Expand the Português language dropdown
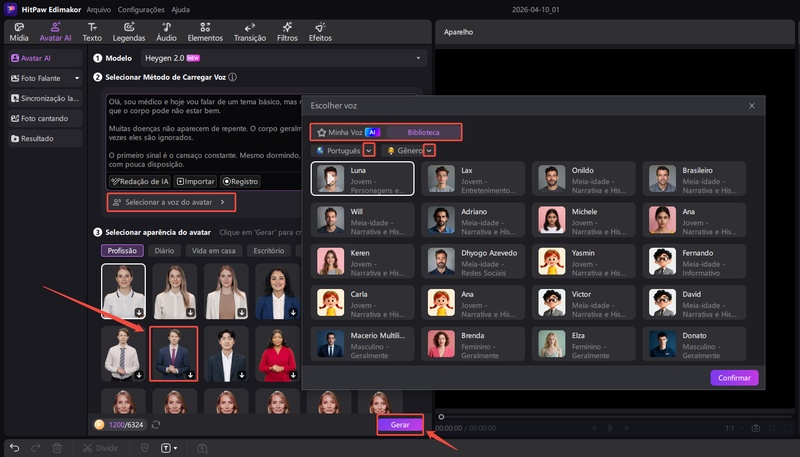The width and height of the screenshot is (800, 457). 369,150
